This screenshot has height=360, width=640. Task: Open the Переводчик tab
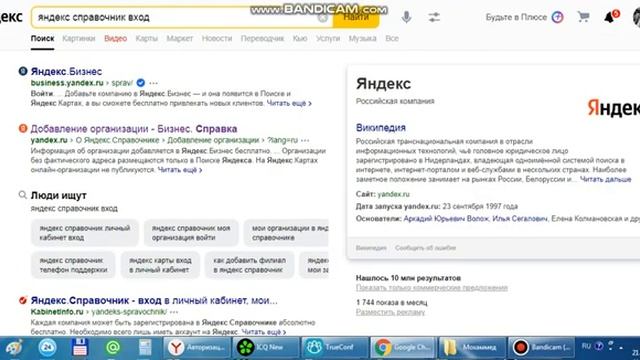262,38
